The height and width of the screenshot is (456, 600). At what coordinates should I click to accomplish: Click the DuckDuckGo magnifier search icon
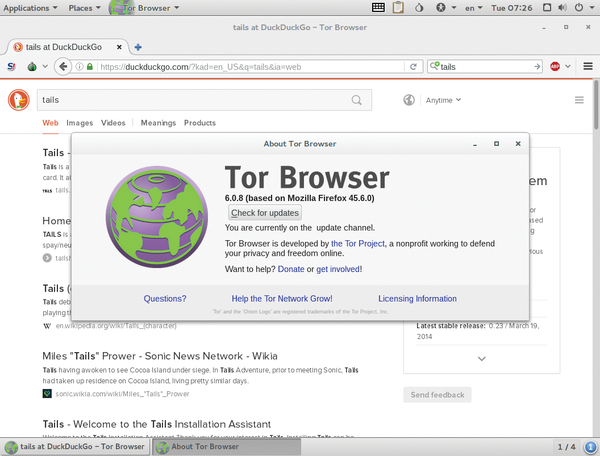[358, 100]
